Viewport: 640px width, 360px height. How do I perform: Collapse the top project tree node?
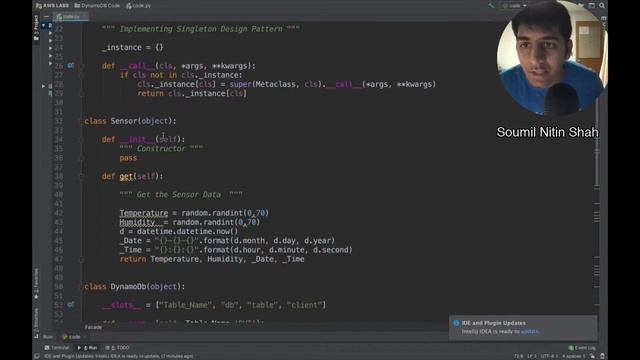[x=44, y=25]
